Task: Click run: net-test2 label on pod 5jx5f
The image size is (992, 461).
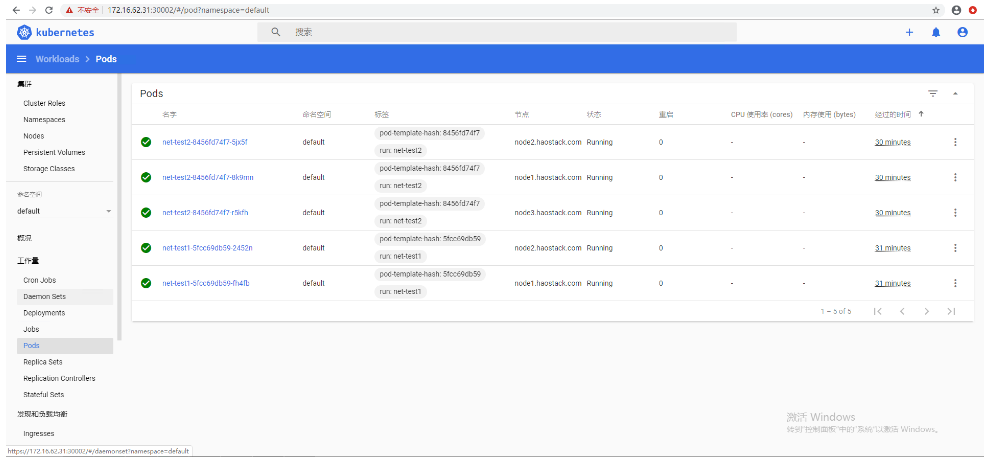Action: (401, 151)
